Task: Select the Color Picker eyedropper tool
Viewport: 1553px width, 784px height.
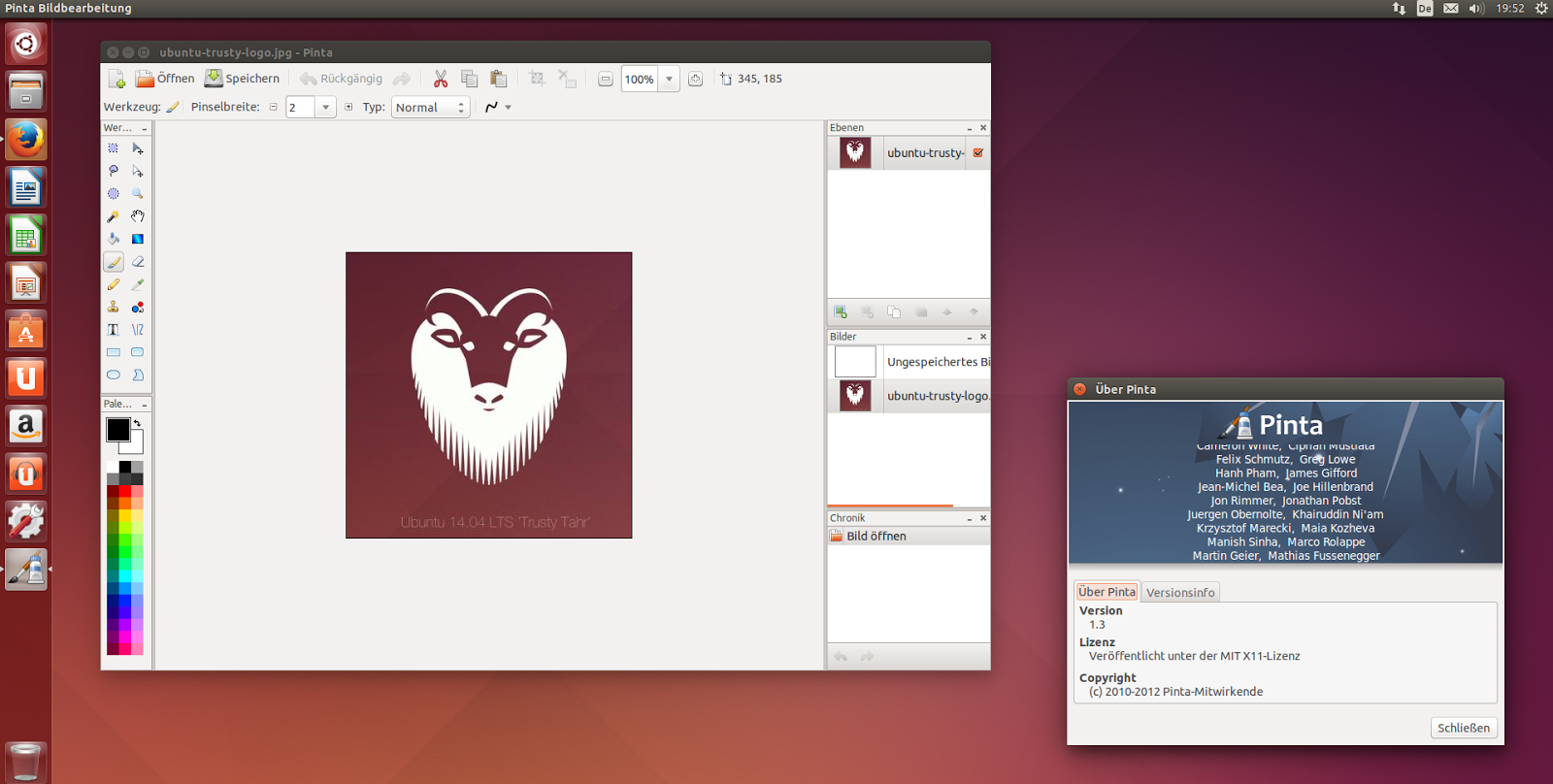Action: 138,284
